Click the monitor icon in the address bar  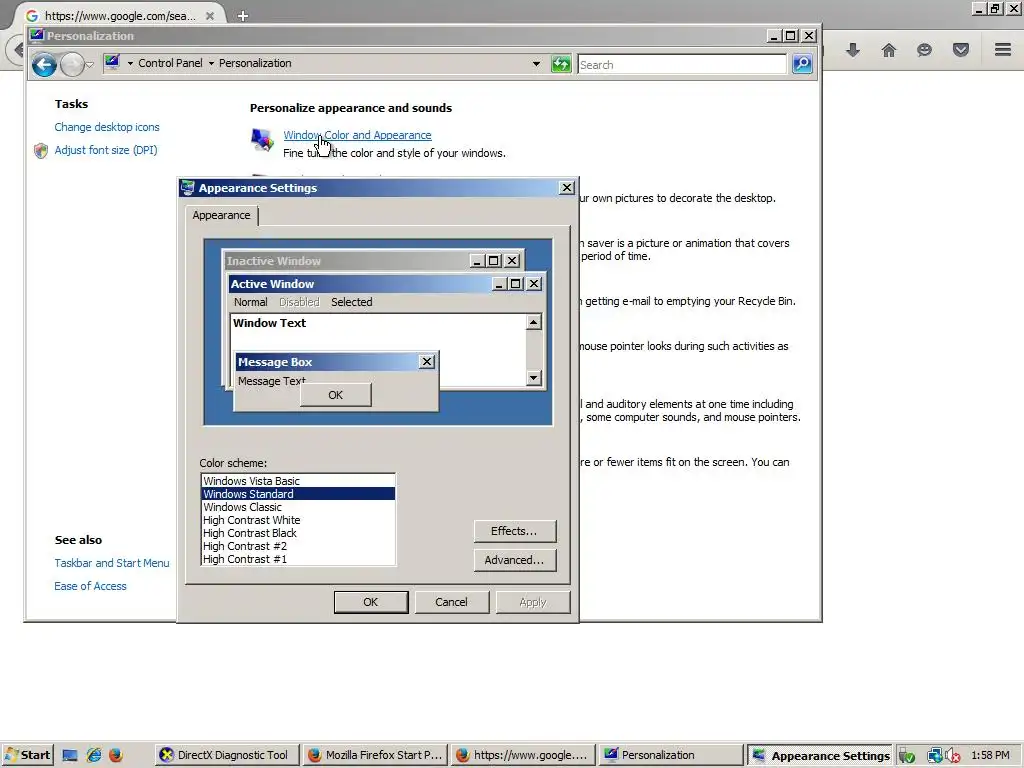pos(112,63)
